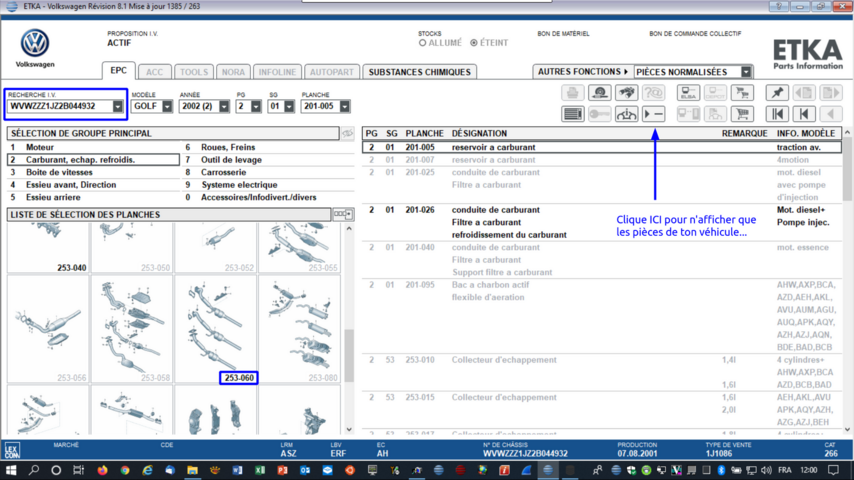Click the list view lines icon
This screenshot has width=854, height=480.
[572, 114]
